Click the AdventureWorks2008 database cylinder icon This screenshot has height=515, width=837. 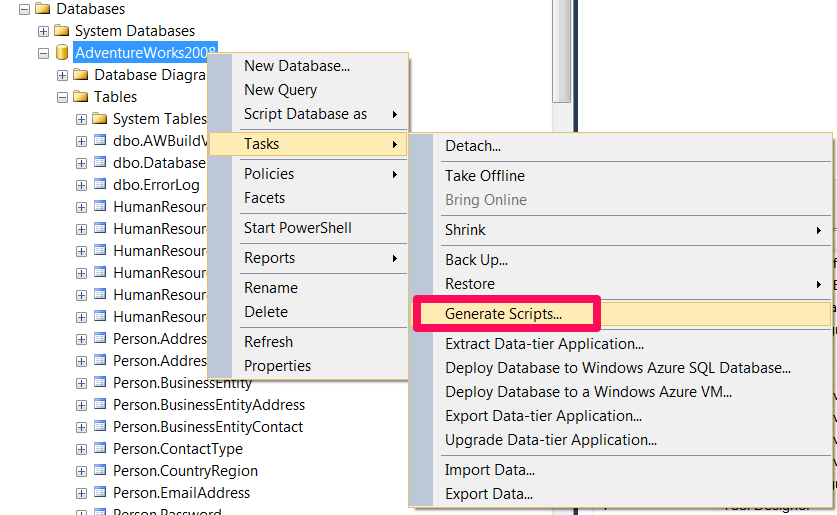coord(62,52)
